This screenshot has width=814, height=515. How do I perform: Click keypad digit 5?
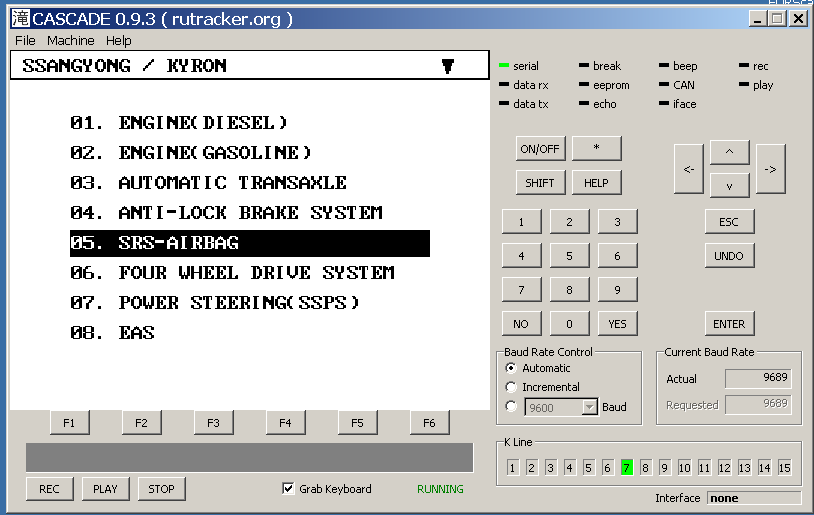pos(569,256)
